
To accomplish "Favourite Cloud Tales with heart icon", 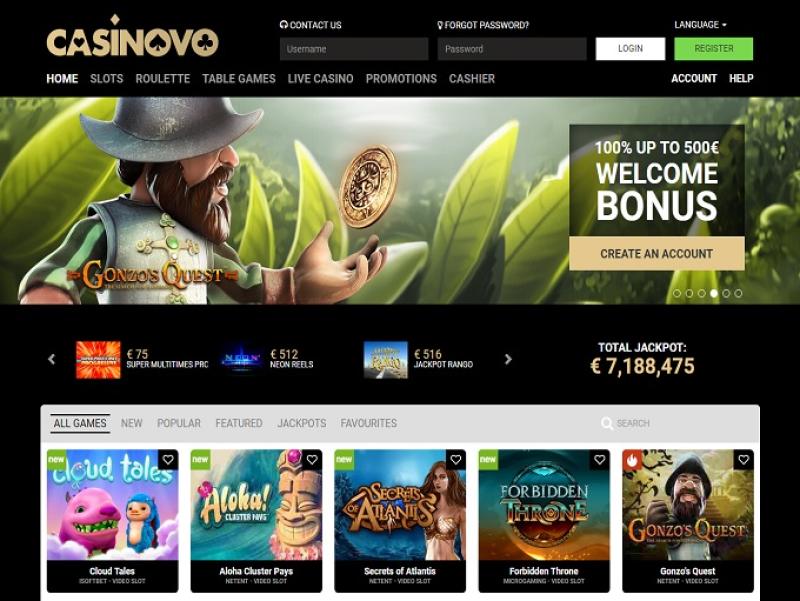I will [x=168, y=460].
